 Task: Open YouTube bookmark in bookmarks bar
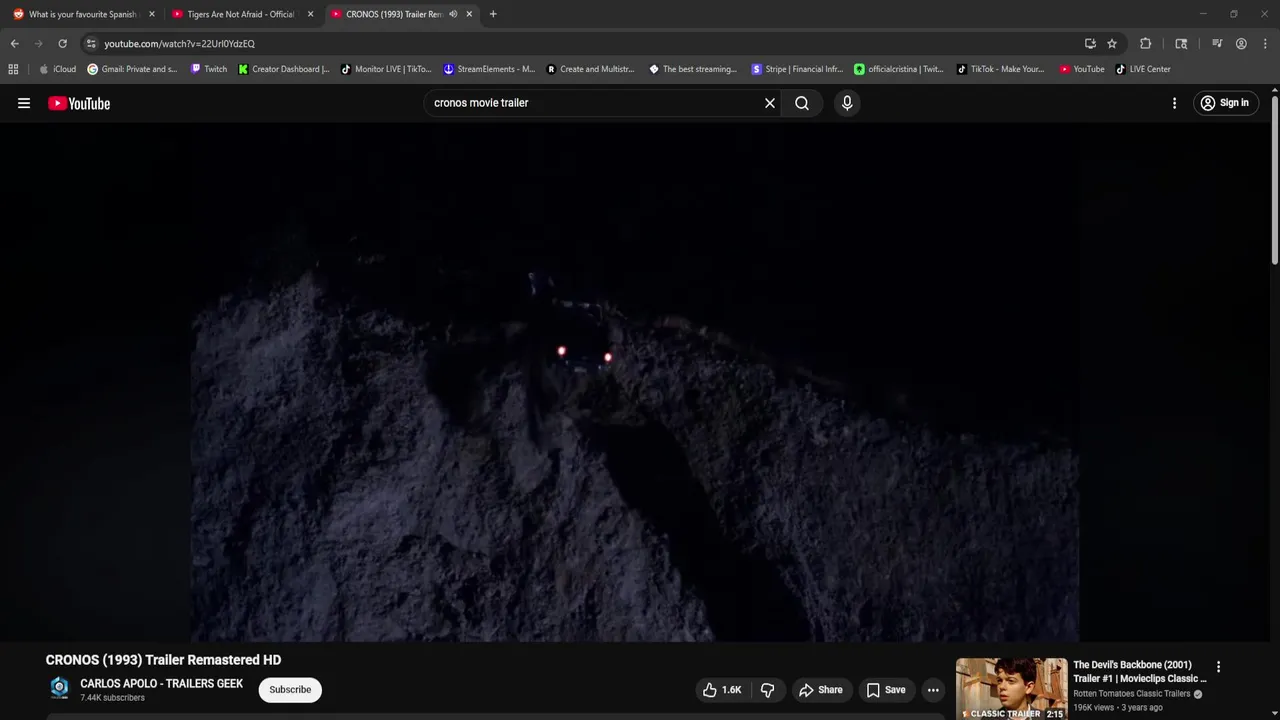pyautogui.click(x=1082, y=69)
